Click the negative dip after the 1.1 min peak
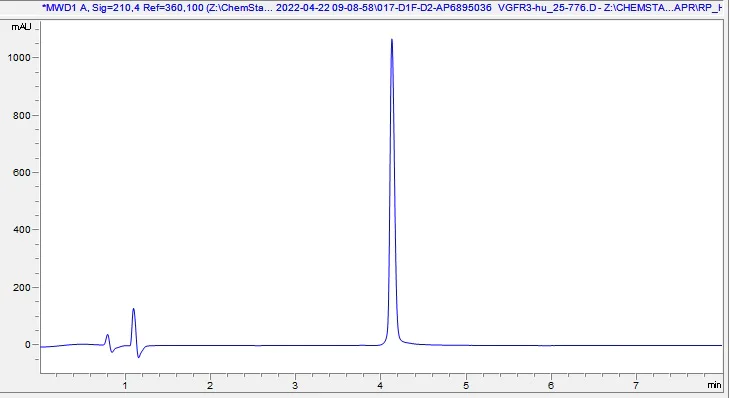 139,356
